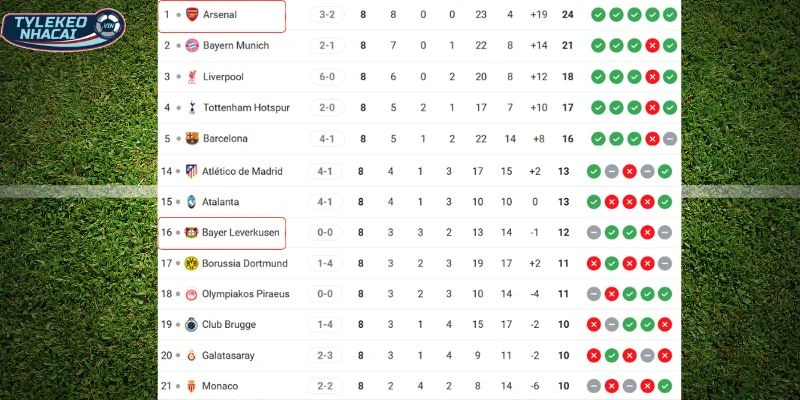Click Bayern Munich's red loss form icon
Viewport: 800px width, 400px height.
(651, 46)
